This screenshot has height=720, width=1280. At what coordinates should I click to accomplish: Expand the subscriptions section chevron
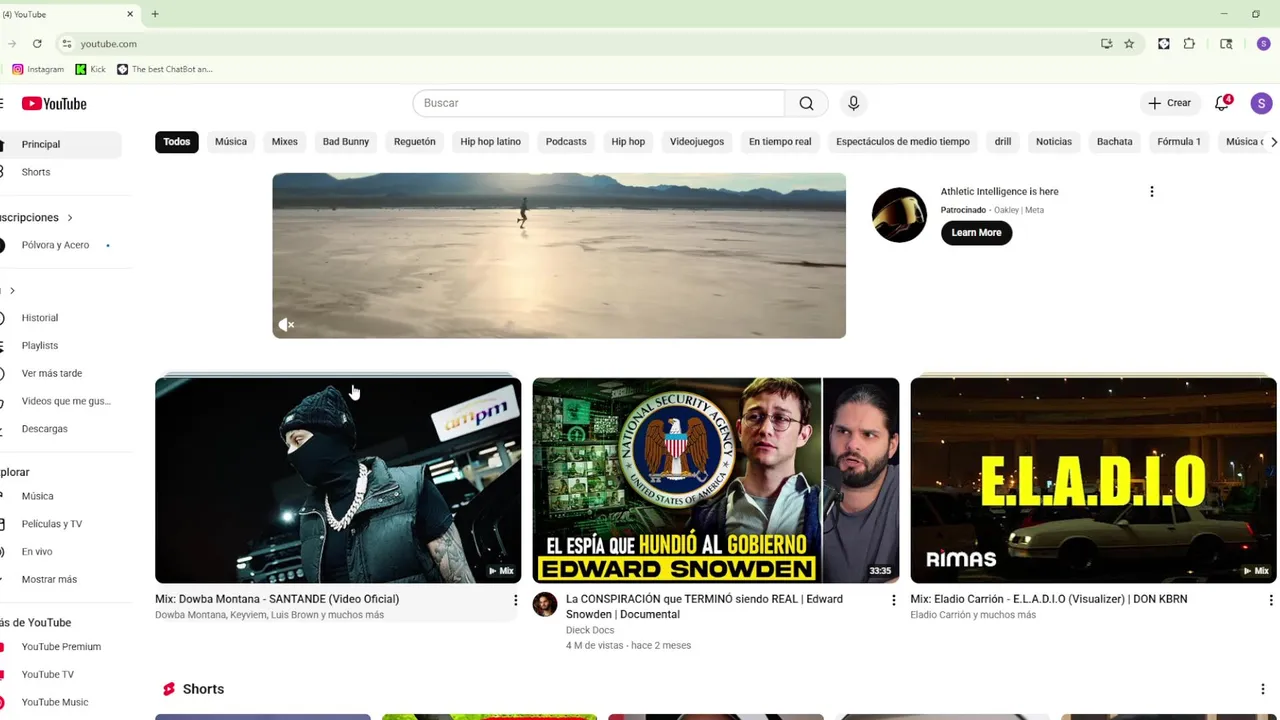coord(69,217)
